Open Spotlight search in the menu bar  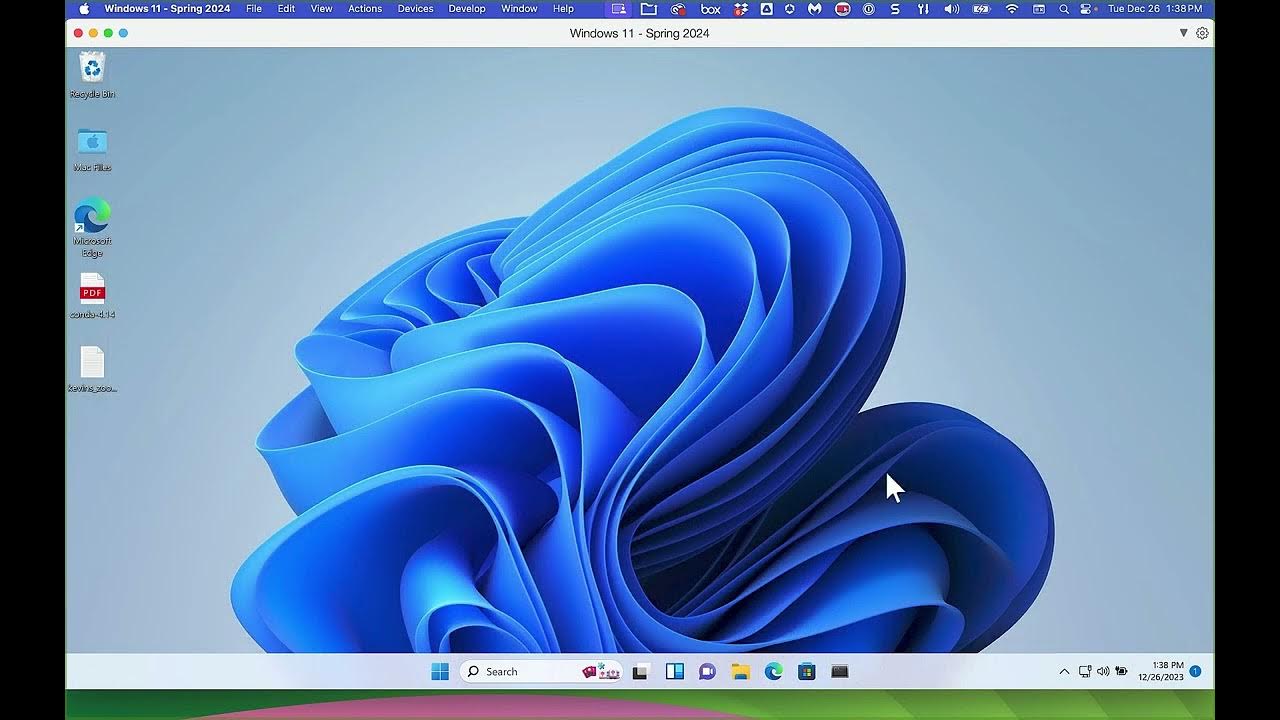point(1063,8)
